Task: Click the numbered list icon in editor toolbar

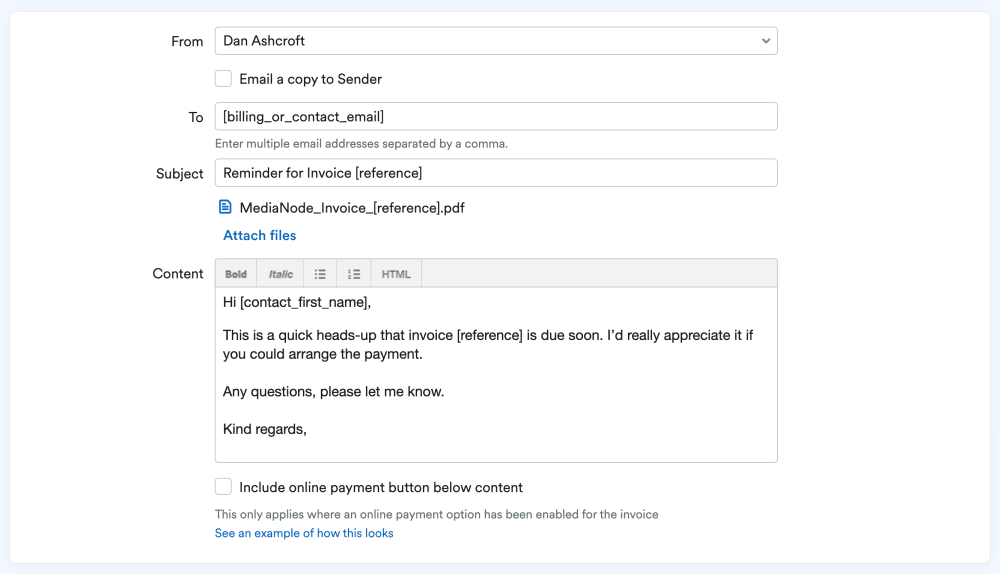Action: click(x=354, y=274)
